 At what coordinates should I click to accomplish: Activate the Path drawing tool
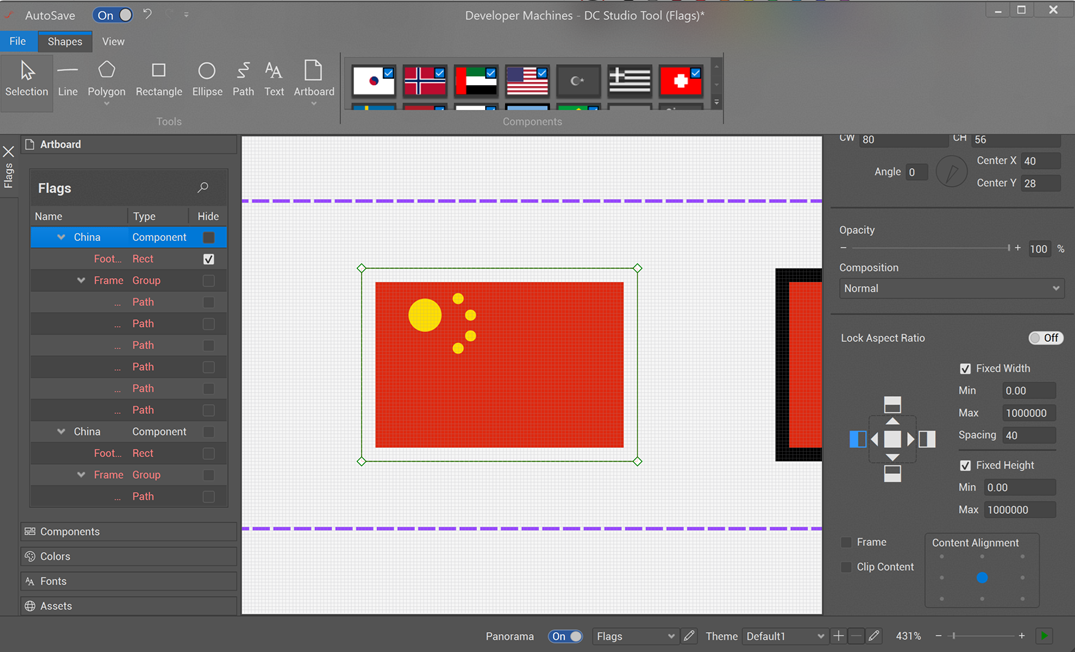coord(243,79)
